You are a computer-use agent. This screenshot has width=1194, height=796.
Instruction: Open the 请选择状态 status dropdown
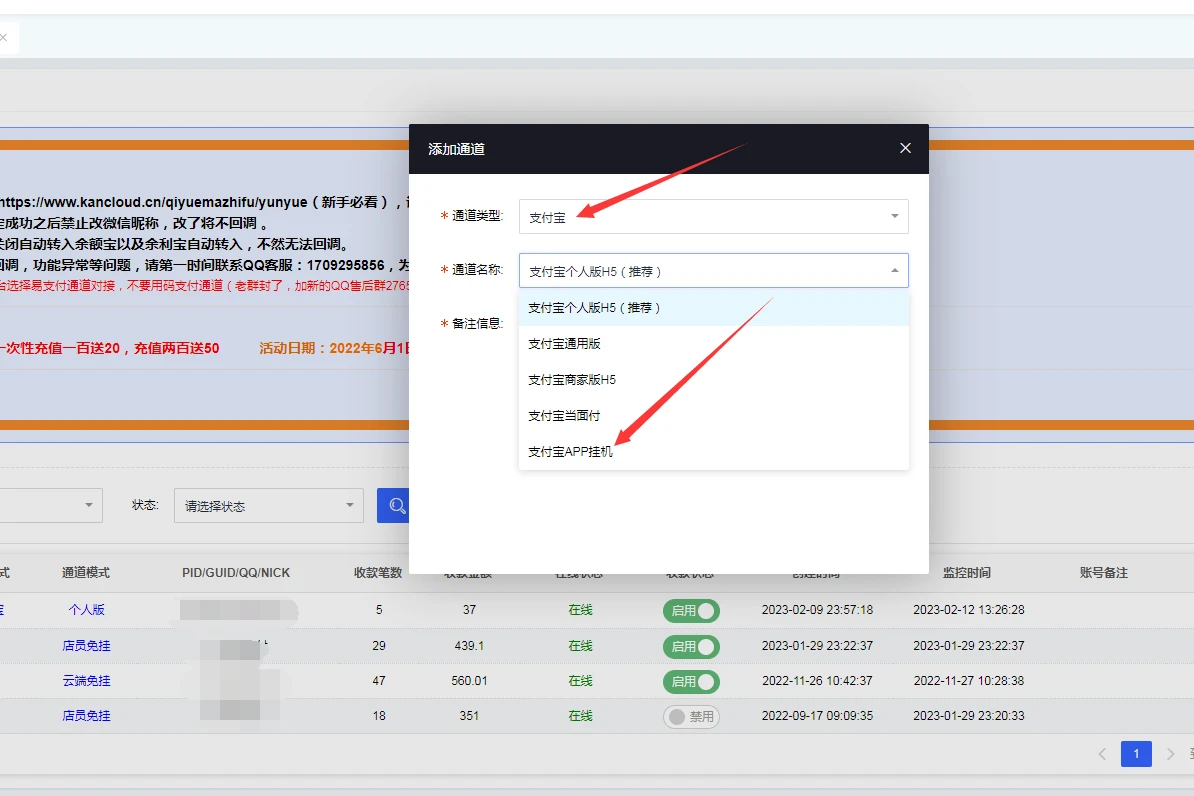[x=268, y=506]
